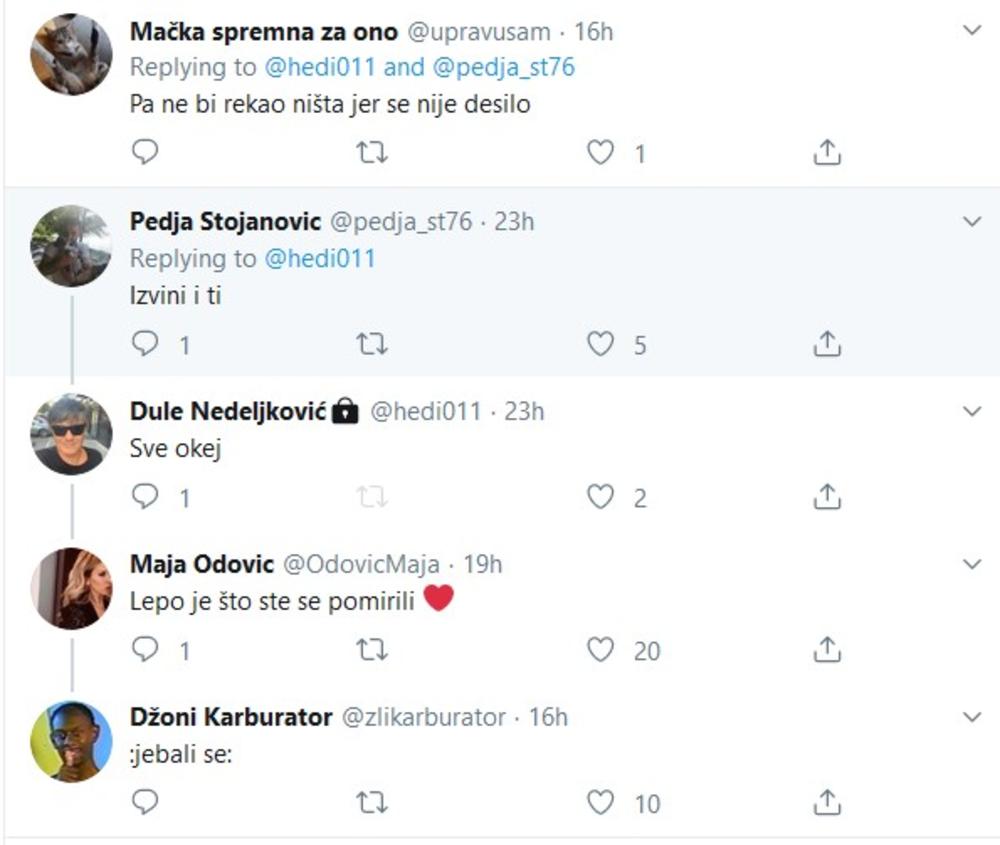Reply to Maja Odovic's tweet
Image resolution: width=1000 pixels, height=845 pixels.
click(146, 651)
